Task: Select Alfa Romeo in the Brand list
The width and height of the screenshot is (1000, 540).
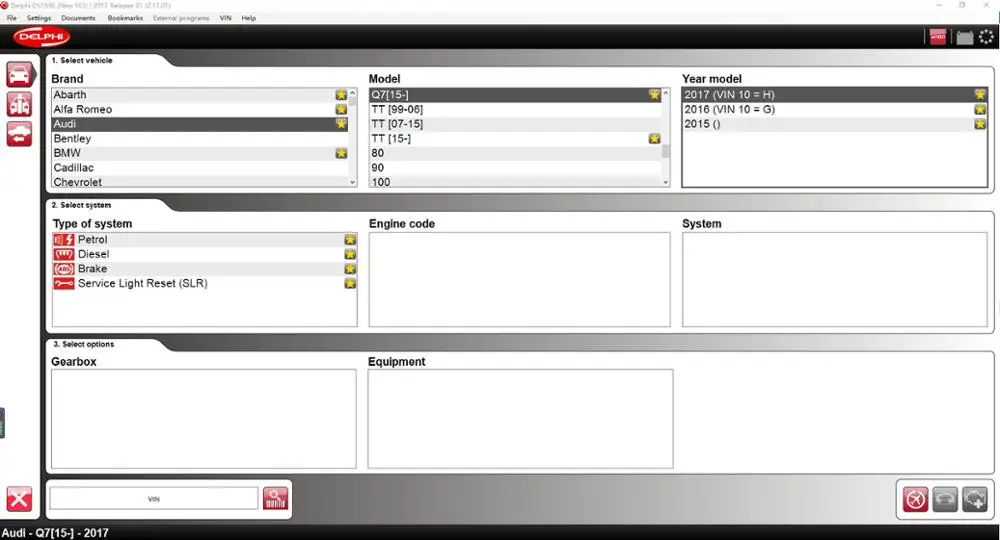Action: coord(200,110)
